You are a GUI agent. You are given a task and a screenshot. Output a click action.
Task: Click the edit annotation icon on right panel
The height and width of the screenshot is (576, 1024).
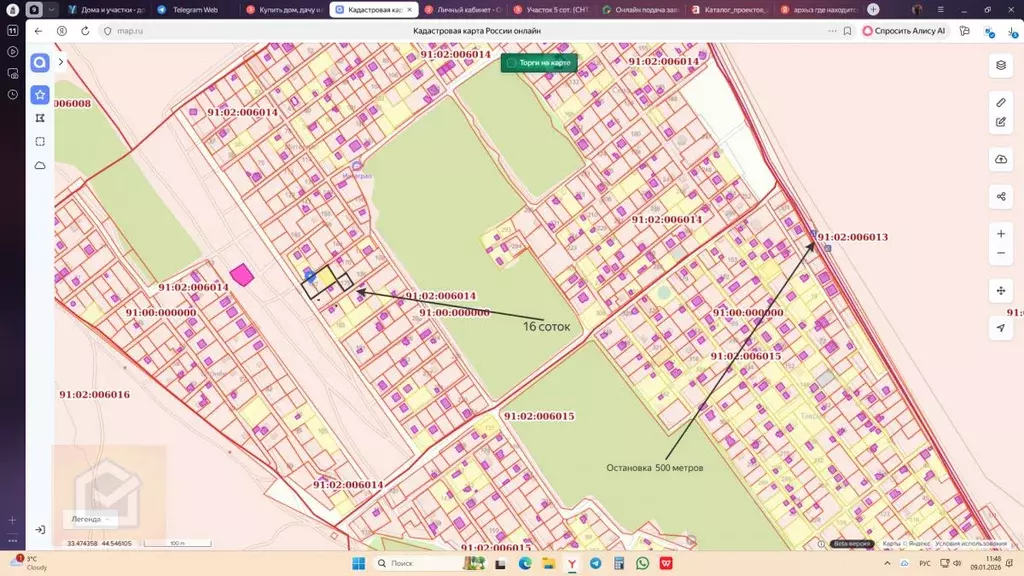pos(1000,122)
